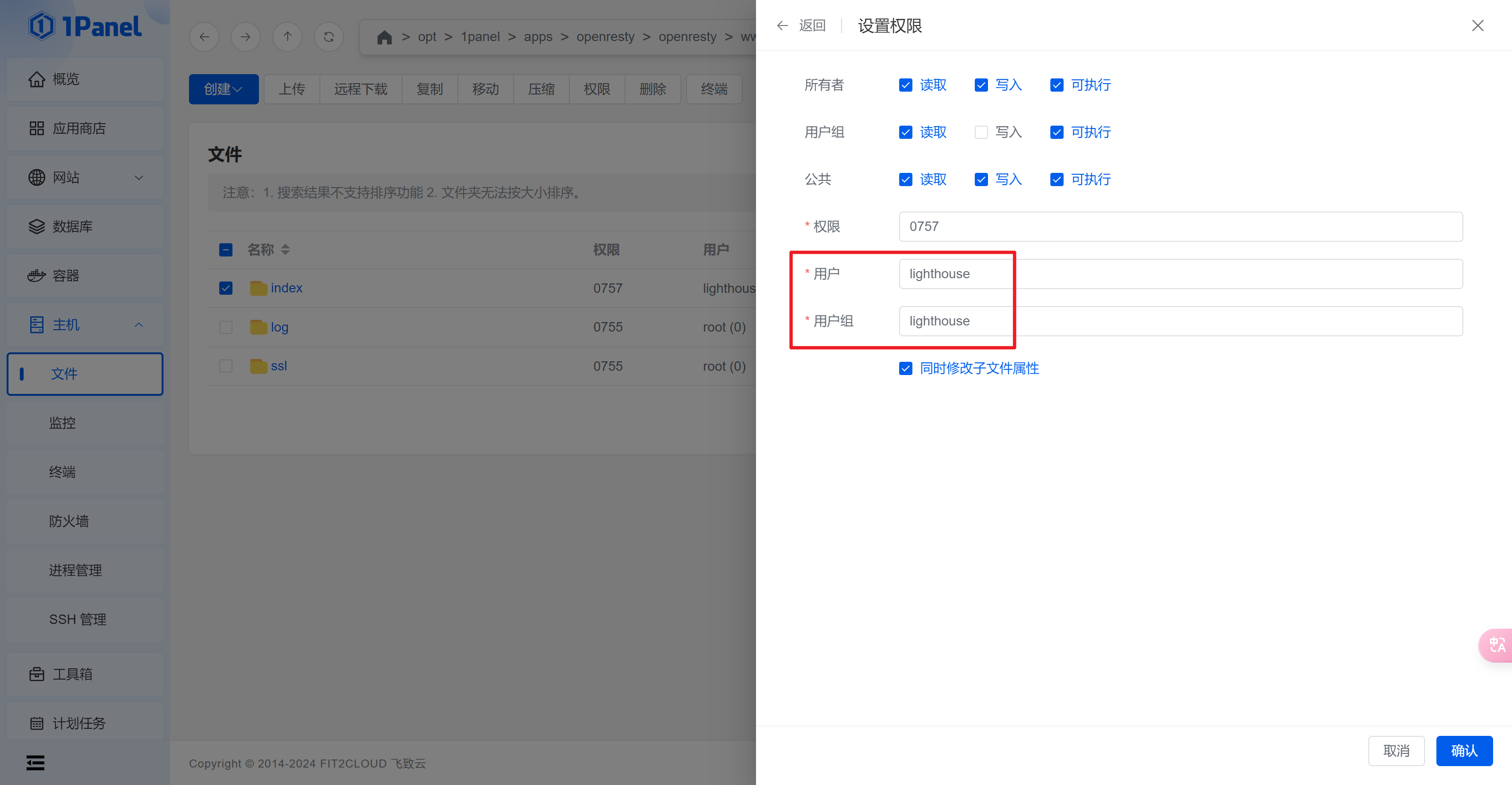Viewport: 1512px width, 785px height.
Task: Collapse the 主机 host menu chevron
Action: pos(139,325)
